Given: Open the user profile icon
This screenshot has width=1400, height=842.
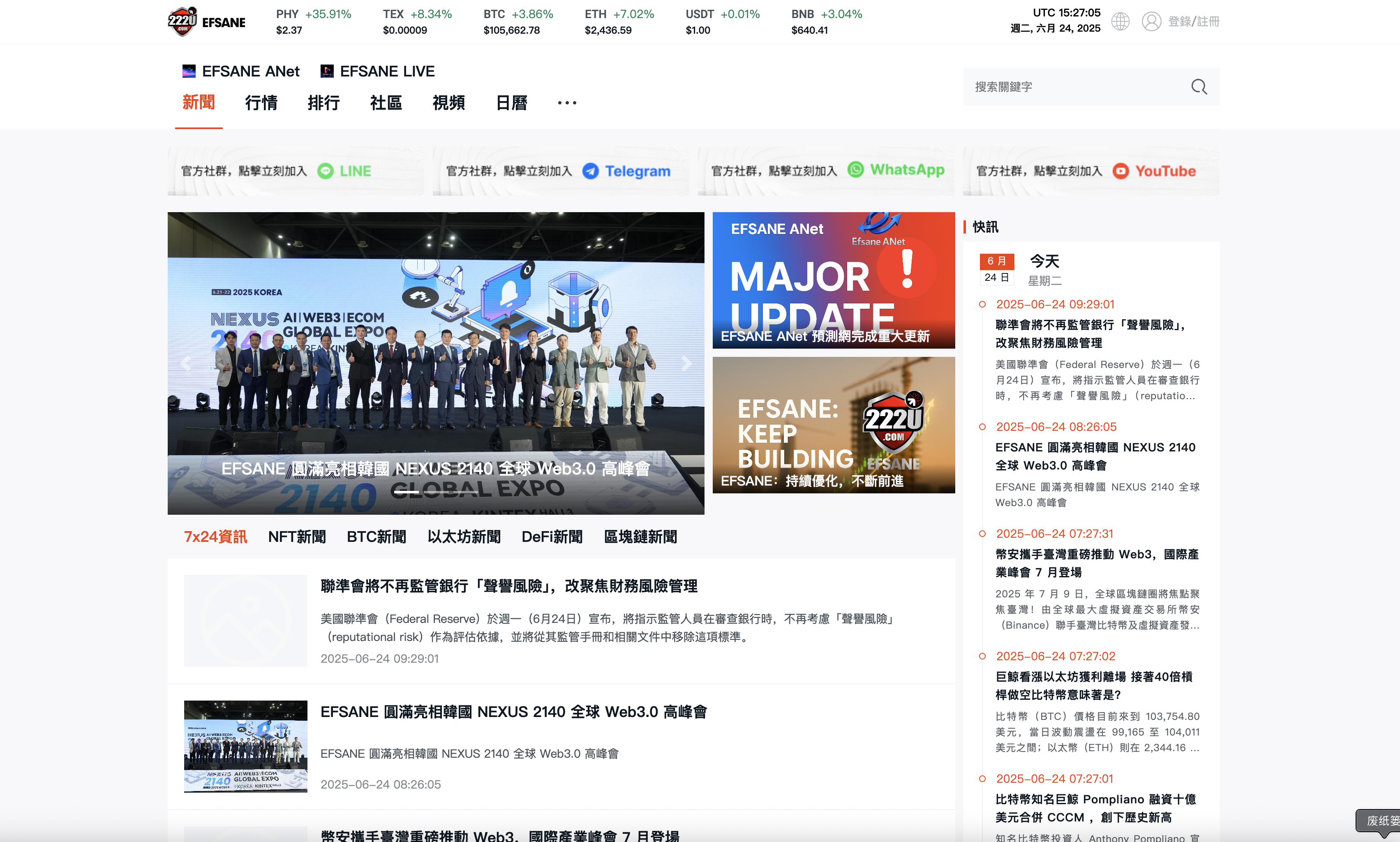Looking at the screenshot, I should click(1152, 21).
